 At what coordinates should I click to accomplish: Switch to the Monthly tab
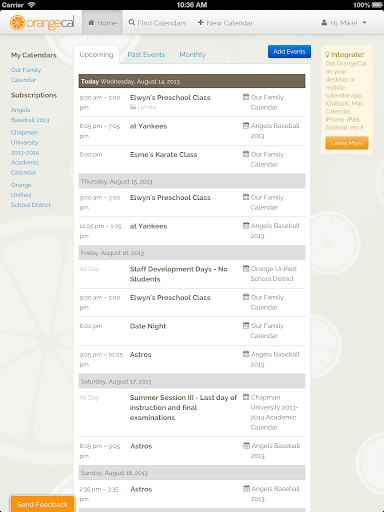click(x=192, y=54)
